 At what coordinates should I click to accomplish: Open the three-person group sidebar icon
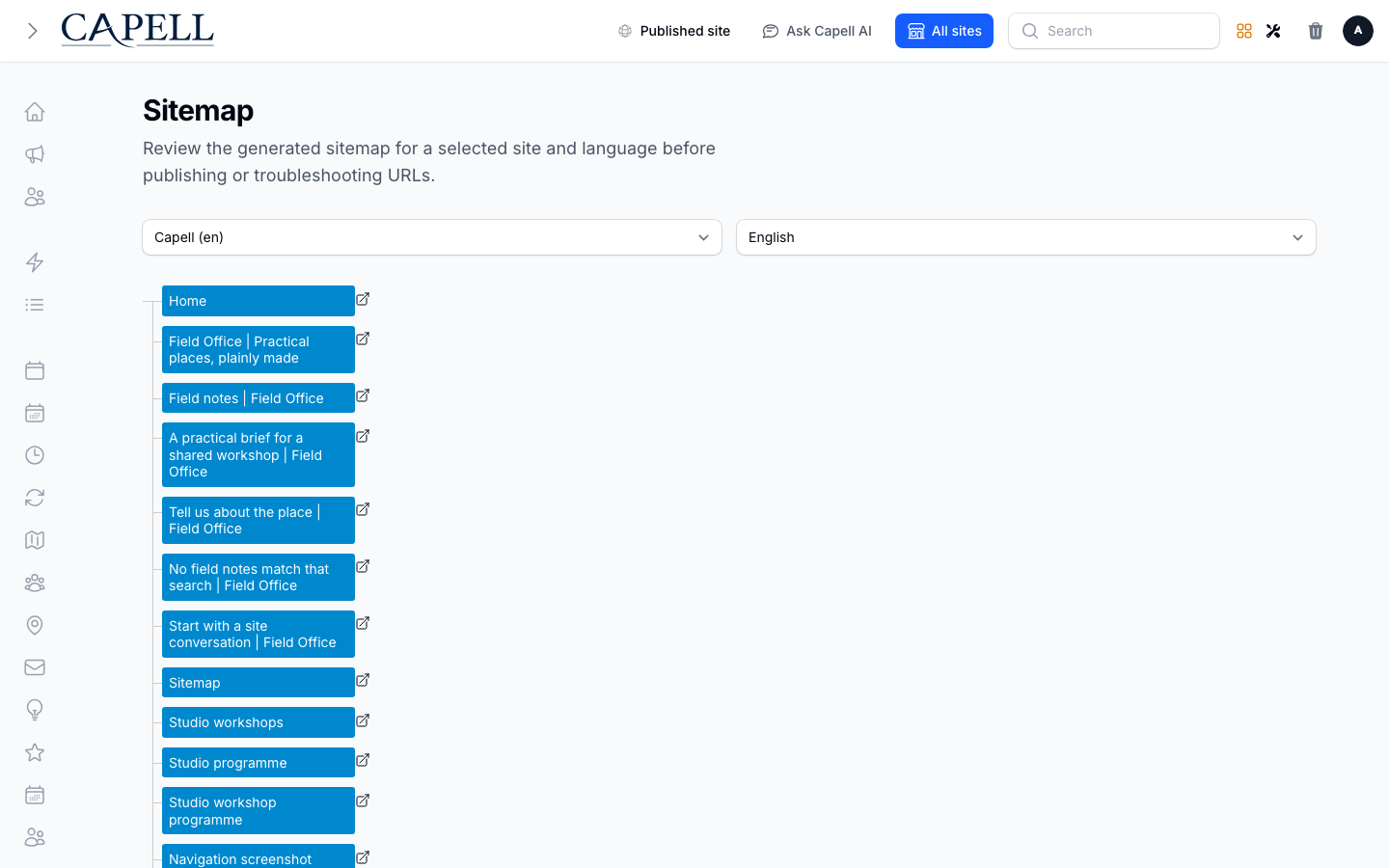35,583
